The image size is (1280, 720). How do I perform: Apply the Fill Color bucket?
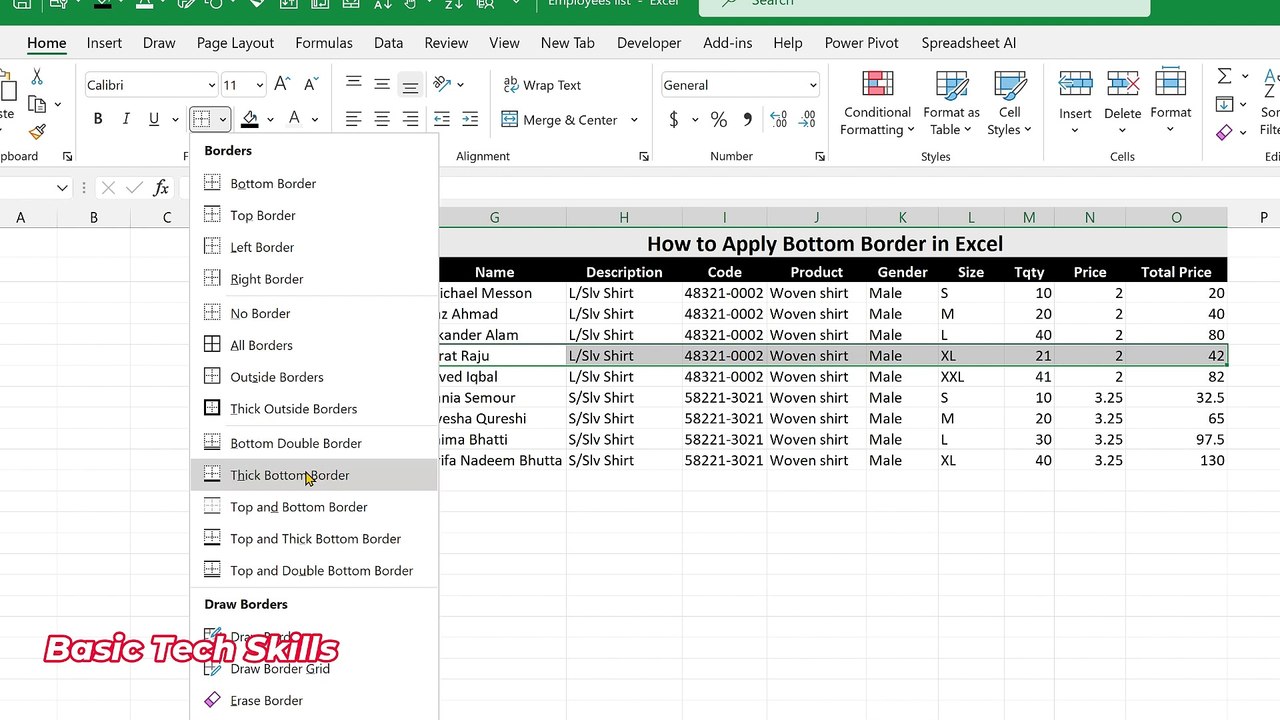[x=250, y=119]
